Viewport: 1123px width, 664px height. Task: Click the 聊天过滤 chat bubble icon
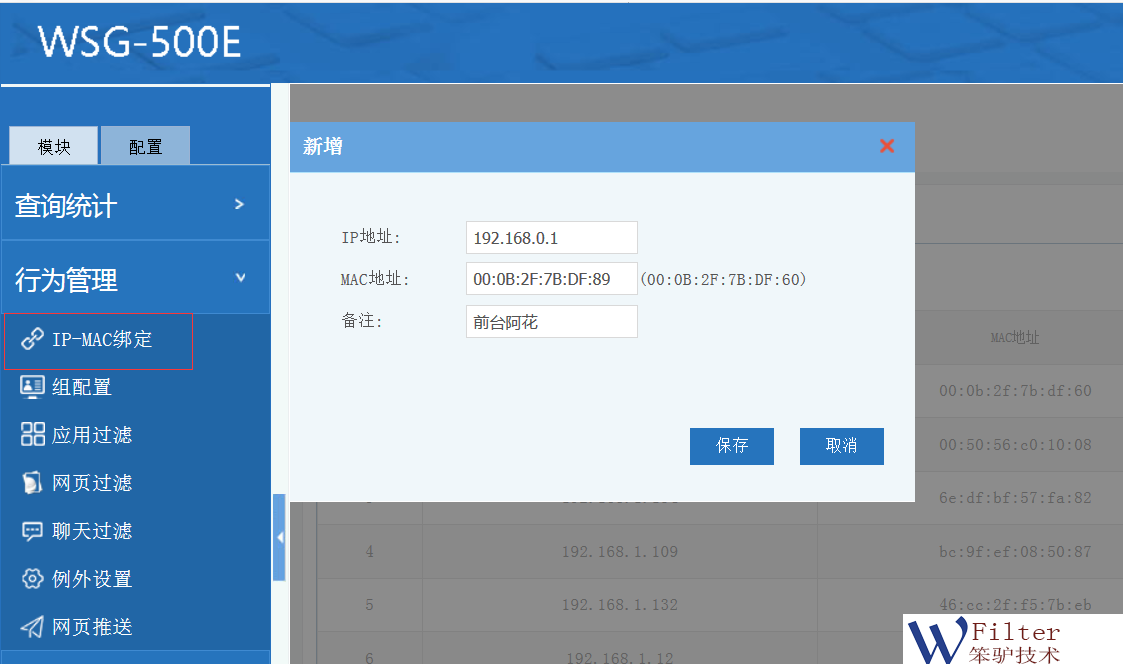point(33,531)
